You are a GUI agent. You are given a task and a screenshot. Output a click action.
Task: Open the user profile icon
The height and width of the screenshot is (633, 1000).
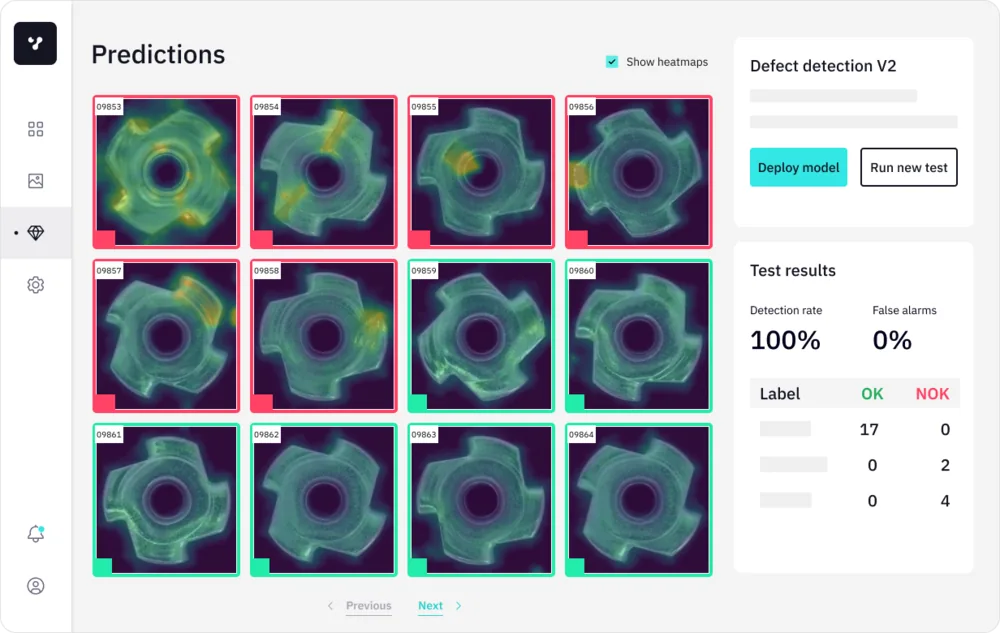[36, 586]
